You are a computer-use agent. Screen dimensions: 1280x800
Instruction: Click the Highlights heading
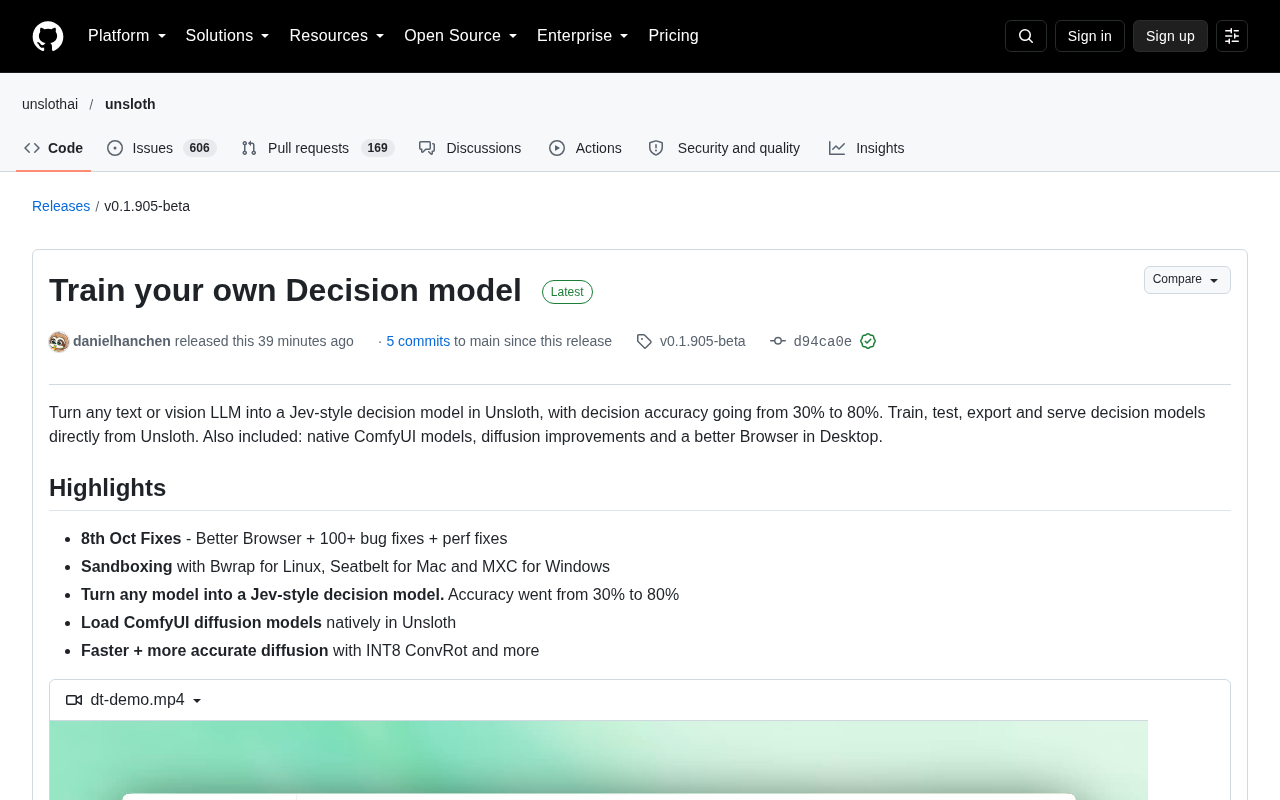click(x=107, y=488)
